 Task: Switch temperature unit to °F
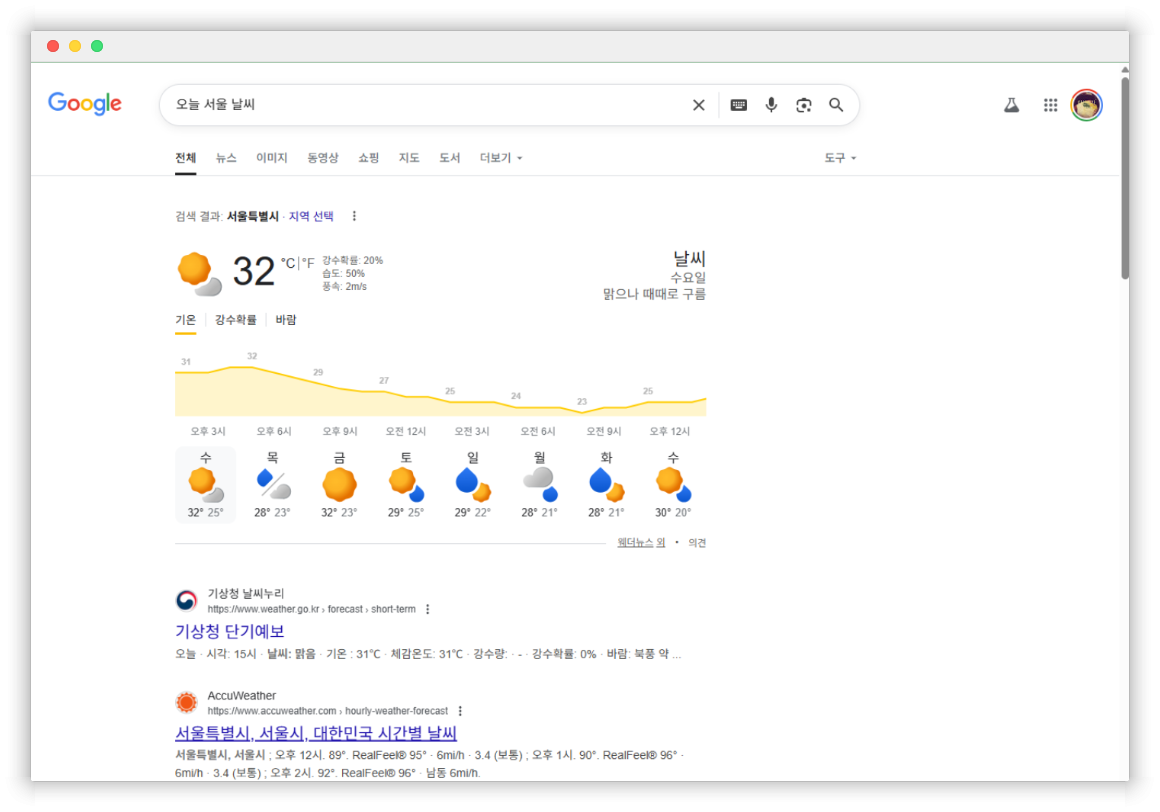click(308, 263)
